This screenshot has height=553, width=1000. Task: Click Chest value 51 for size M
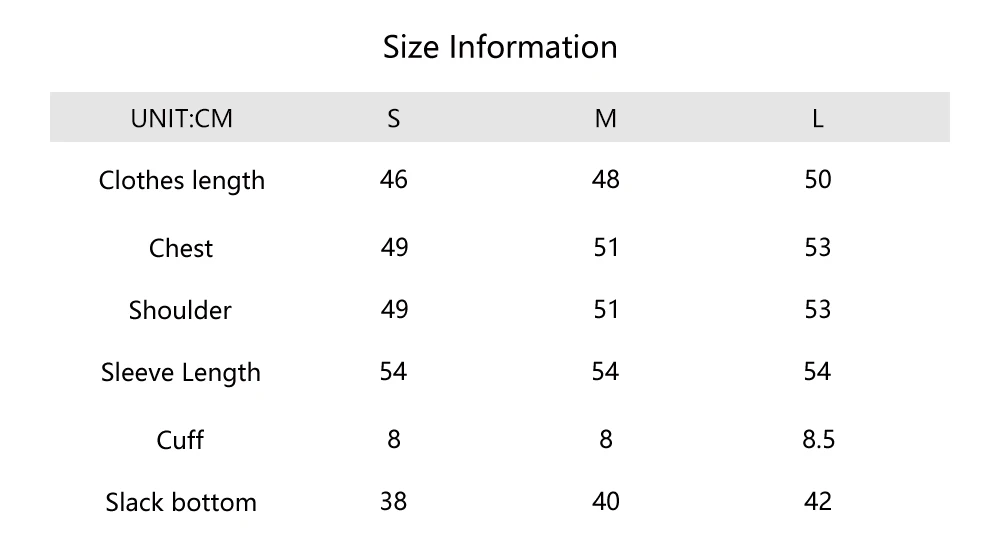(606, 247)
